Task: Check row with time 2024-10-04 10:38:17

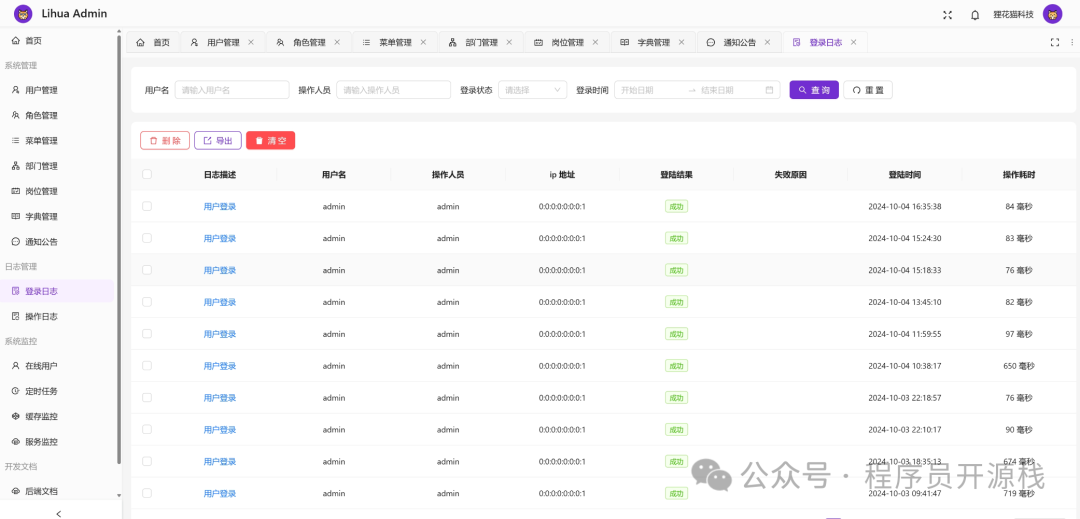Action: [x=147, y=366]
